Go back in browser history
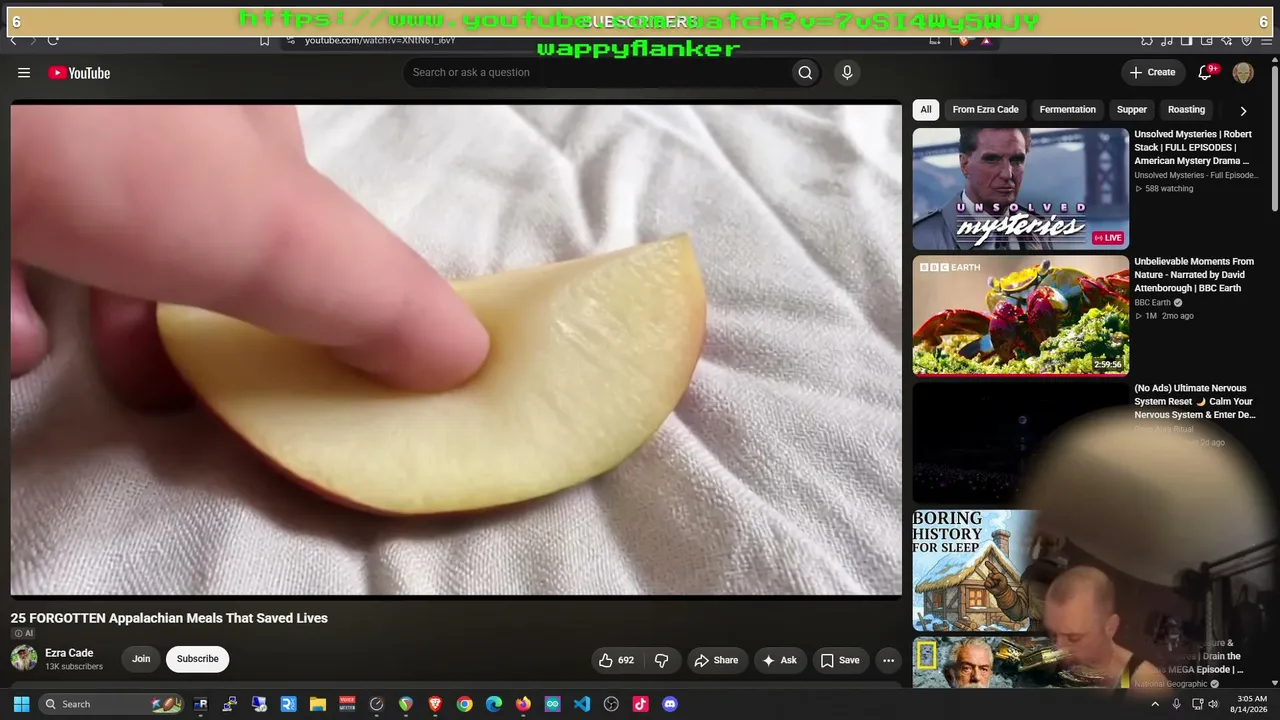This screenshot has width=1280, height=720. 13,40
